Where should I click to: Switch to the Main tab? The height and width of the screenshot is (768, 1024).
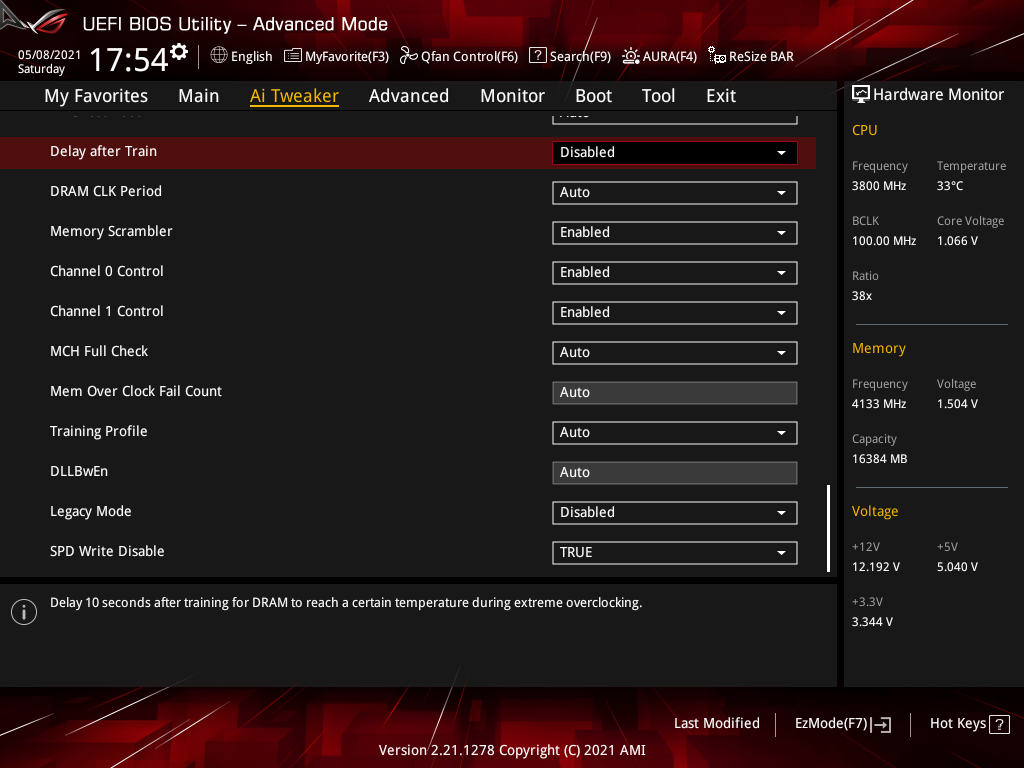click(x=199, y=96)
